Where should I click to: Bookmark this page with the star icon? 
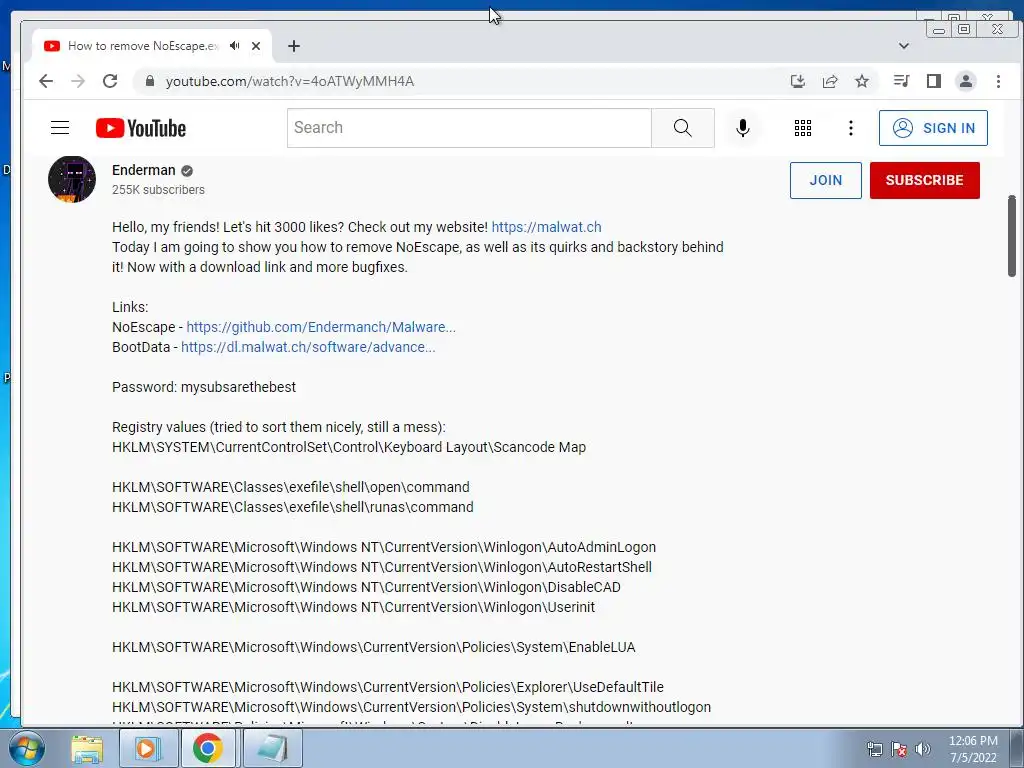coord(862,81)
